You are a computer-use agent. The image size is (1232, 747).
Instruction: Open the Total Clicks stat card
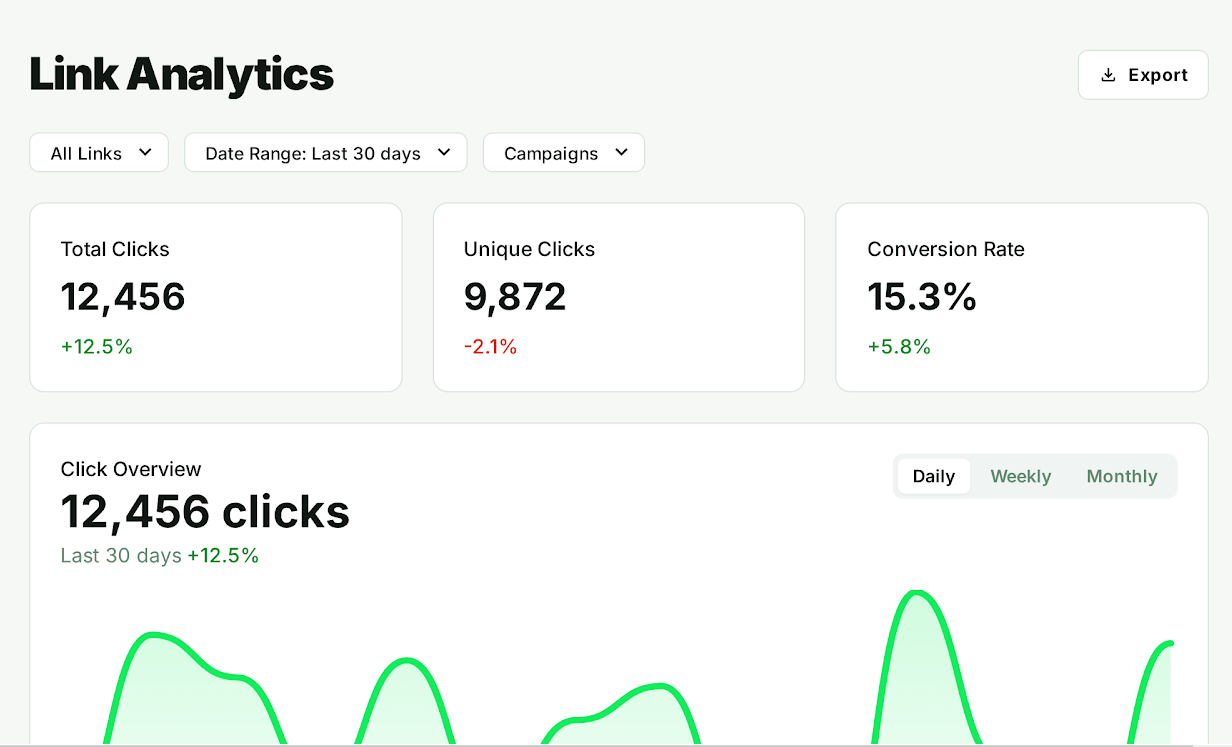(x=215, y=297)
